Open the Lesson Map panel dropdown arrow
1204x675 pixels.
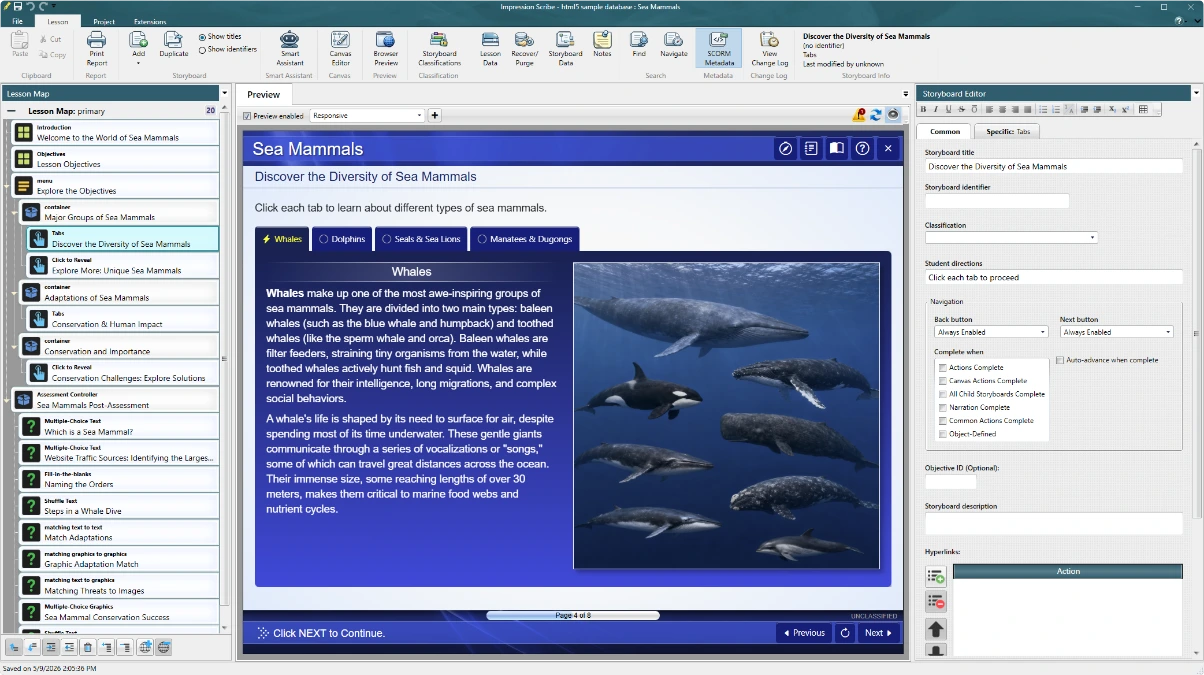pos(224,93)
